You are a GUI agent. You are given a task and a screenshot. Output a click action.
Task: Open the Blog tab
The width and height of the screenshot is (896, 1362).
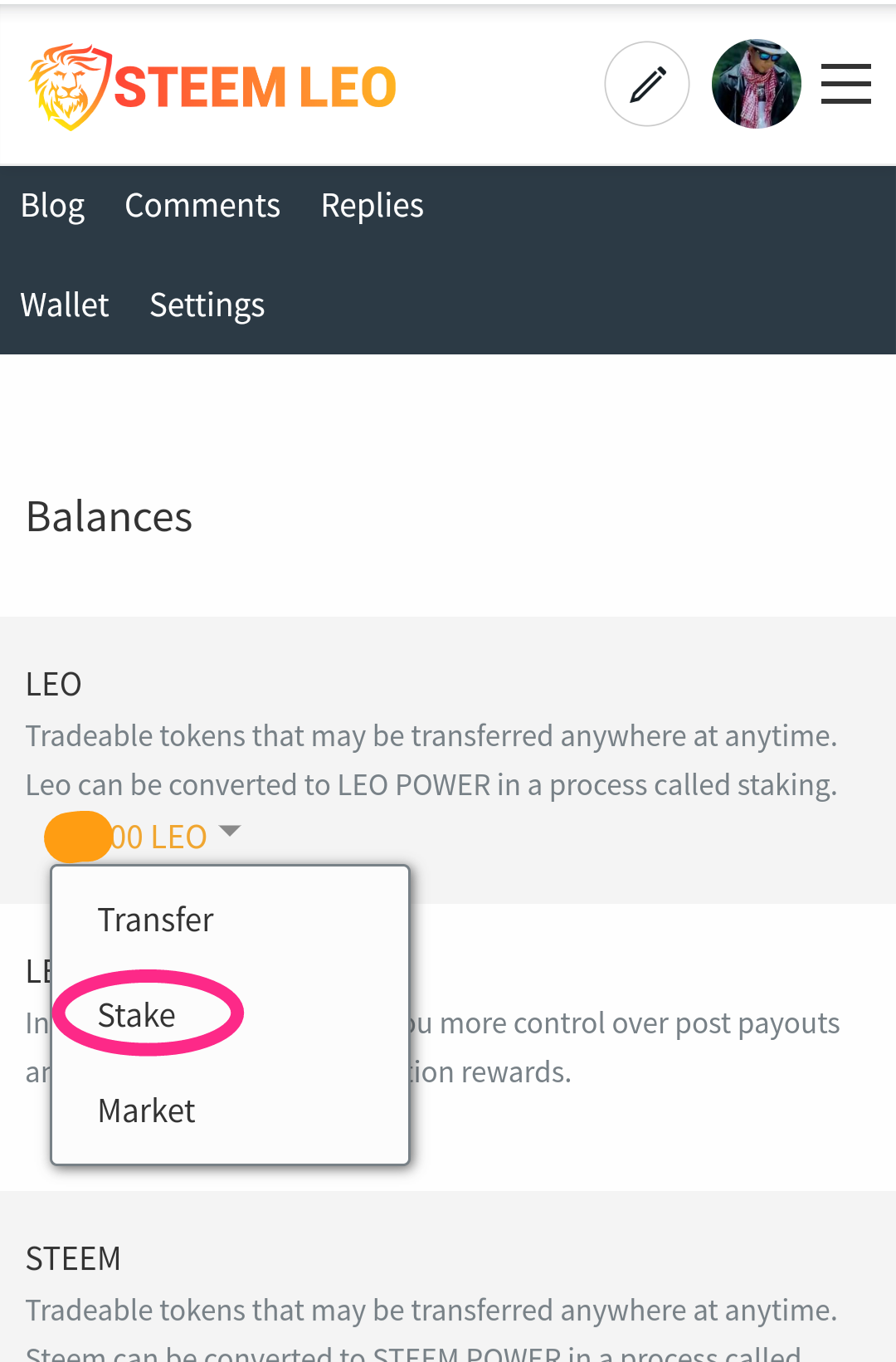[52, 206]
